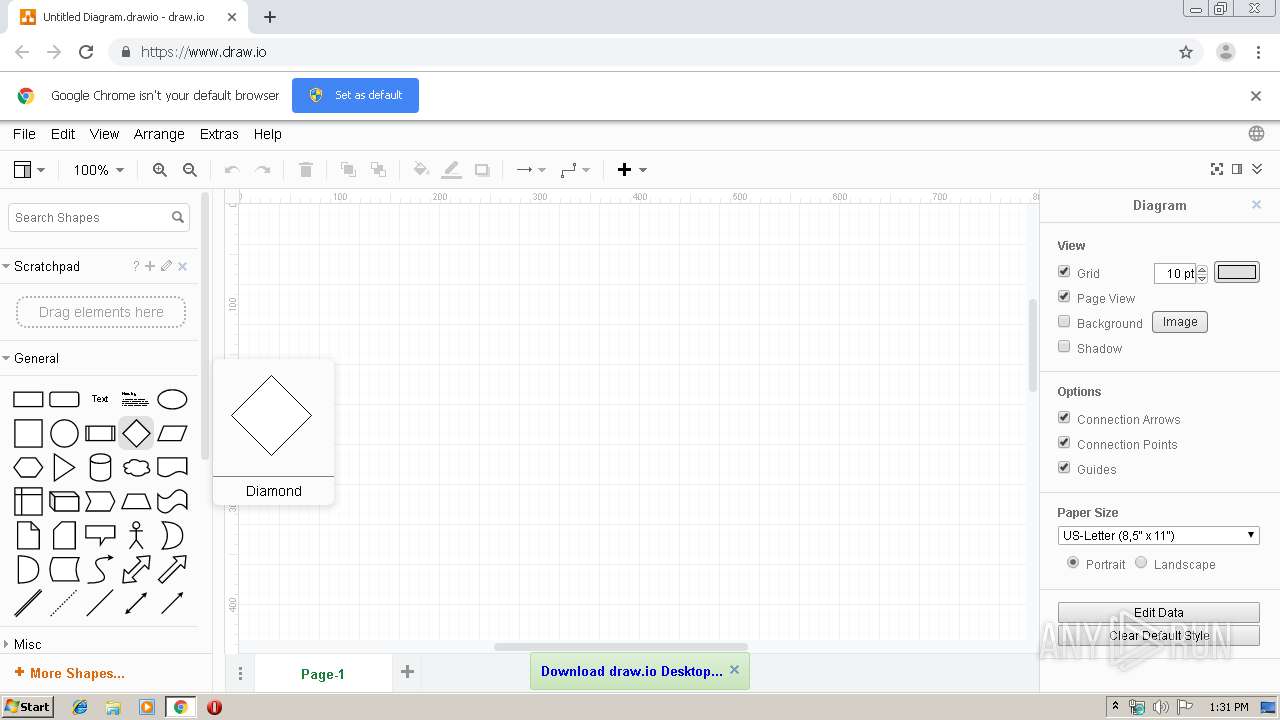1280x720 pixels.
Task: Collapse the General shapes section
Action: [36, 358]
